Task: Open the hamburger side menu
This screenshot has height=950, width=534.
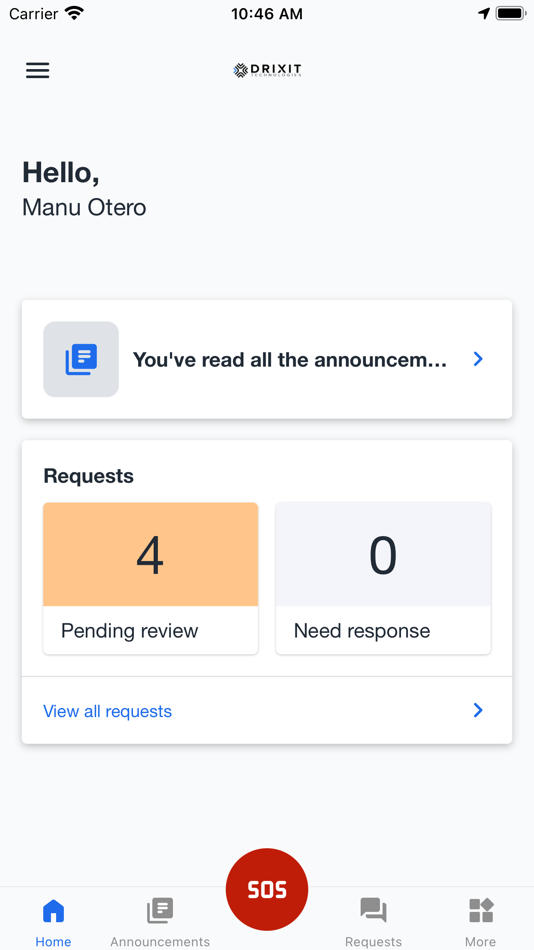Action: (38, 71)
